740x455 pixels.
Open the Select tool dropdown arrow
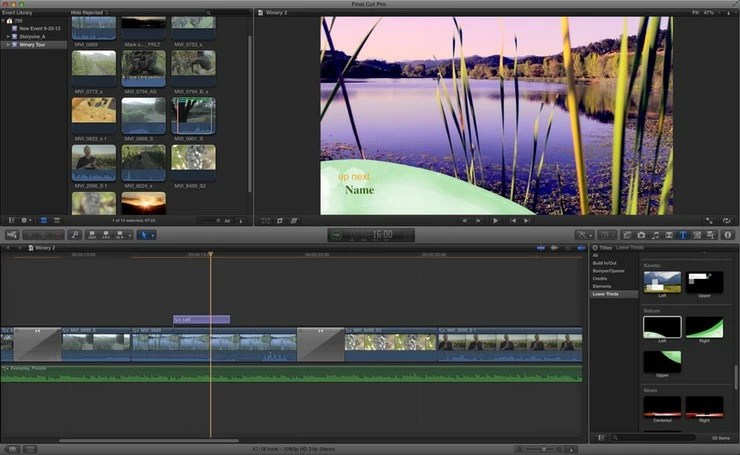153,235
